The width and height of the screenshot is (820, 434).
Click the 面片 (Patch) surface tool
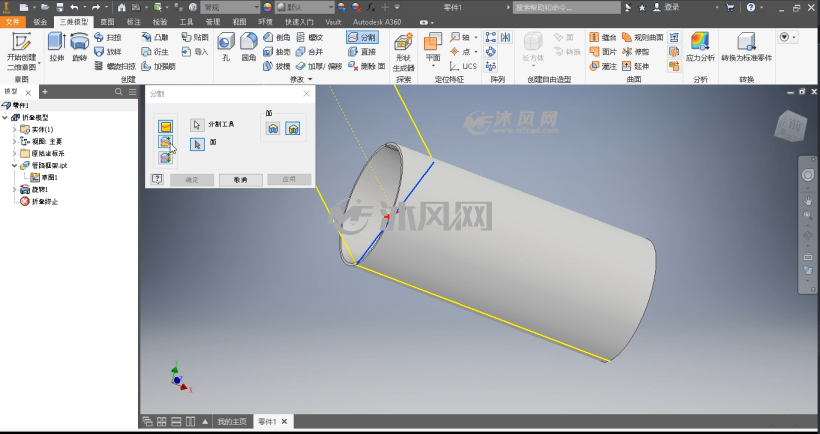[x=603, y=52]
